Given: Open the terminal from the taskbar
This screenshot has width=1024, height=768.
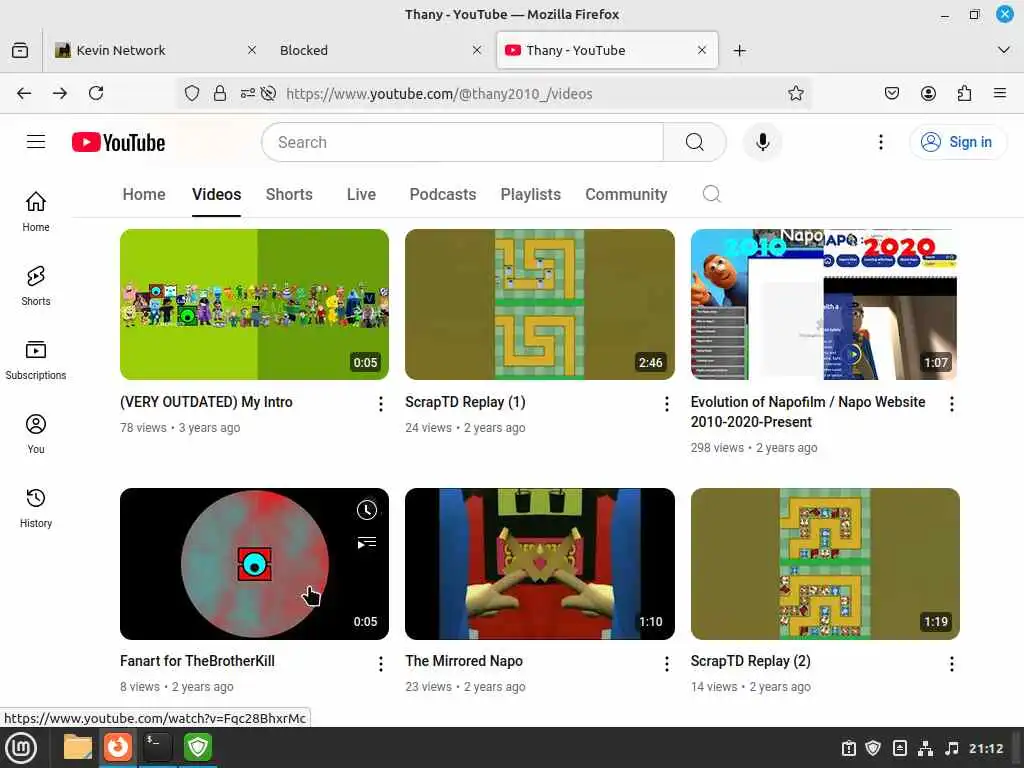Looking at the screenshot, I should (x=157, y=747).
